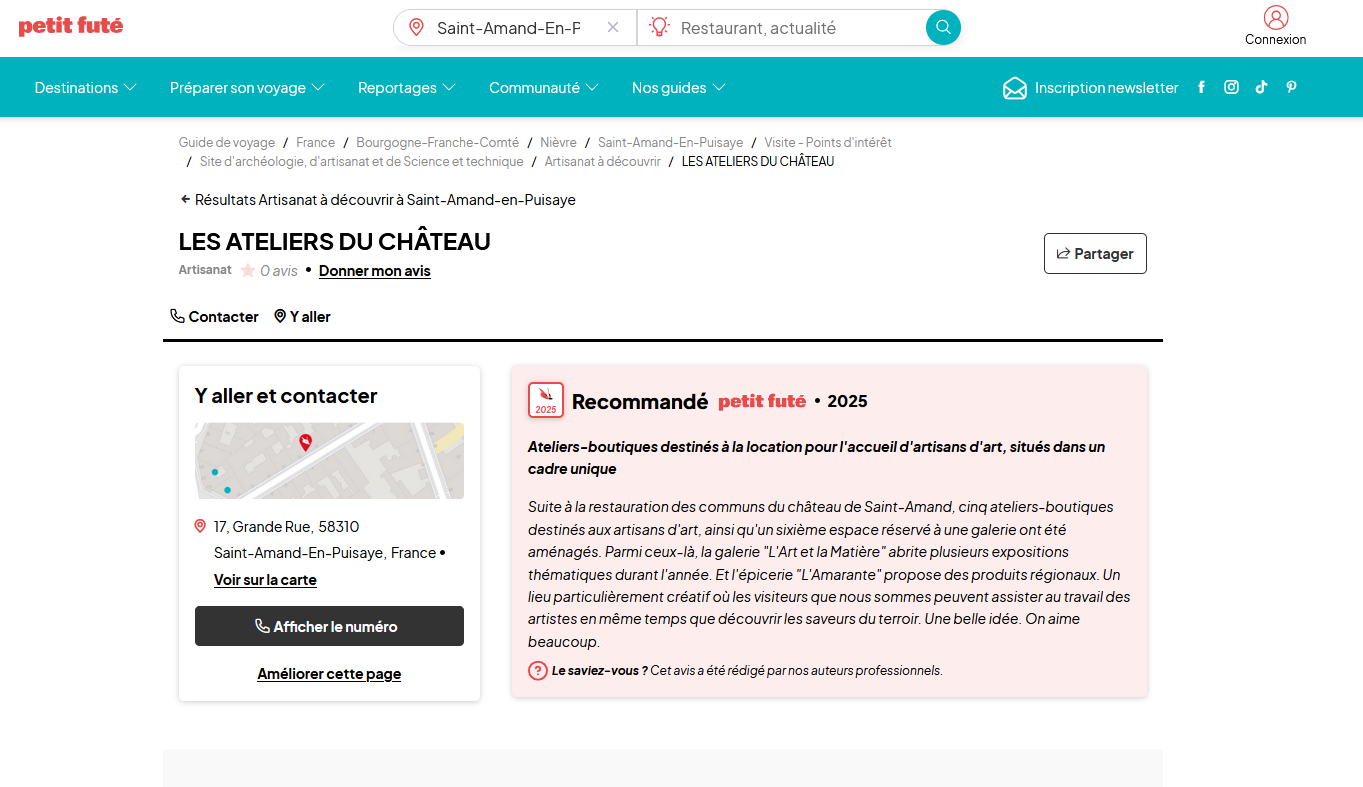Open Bourgogne-Franche-Comté breadcrumb
Screen dimensions: 1363x787
438,143
